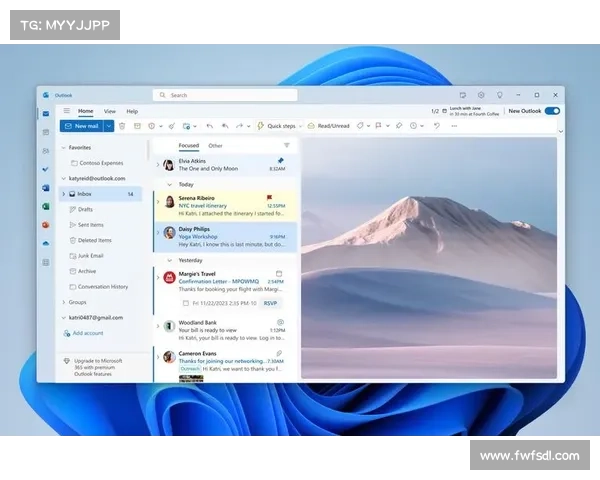Click the Reply all icon
Screen dimensions: 600x480
coord(225,126)
